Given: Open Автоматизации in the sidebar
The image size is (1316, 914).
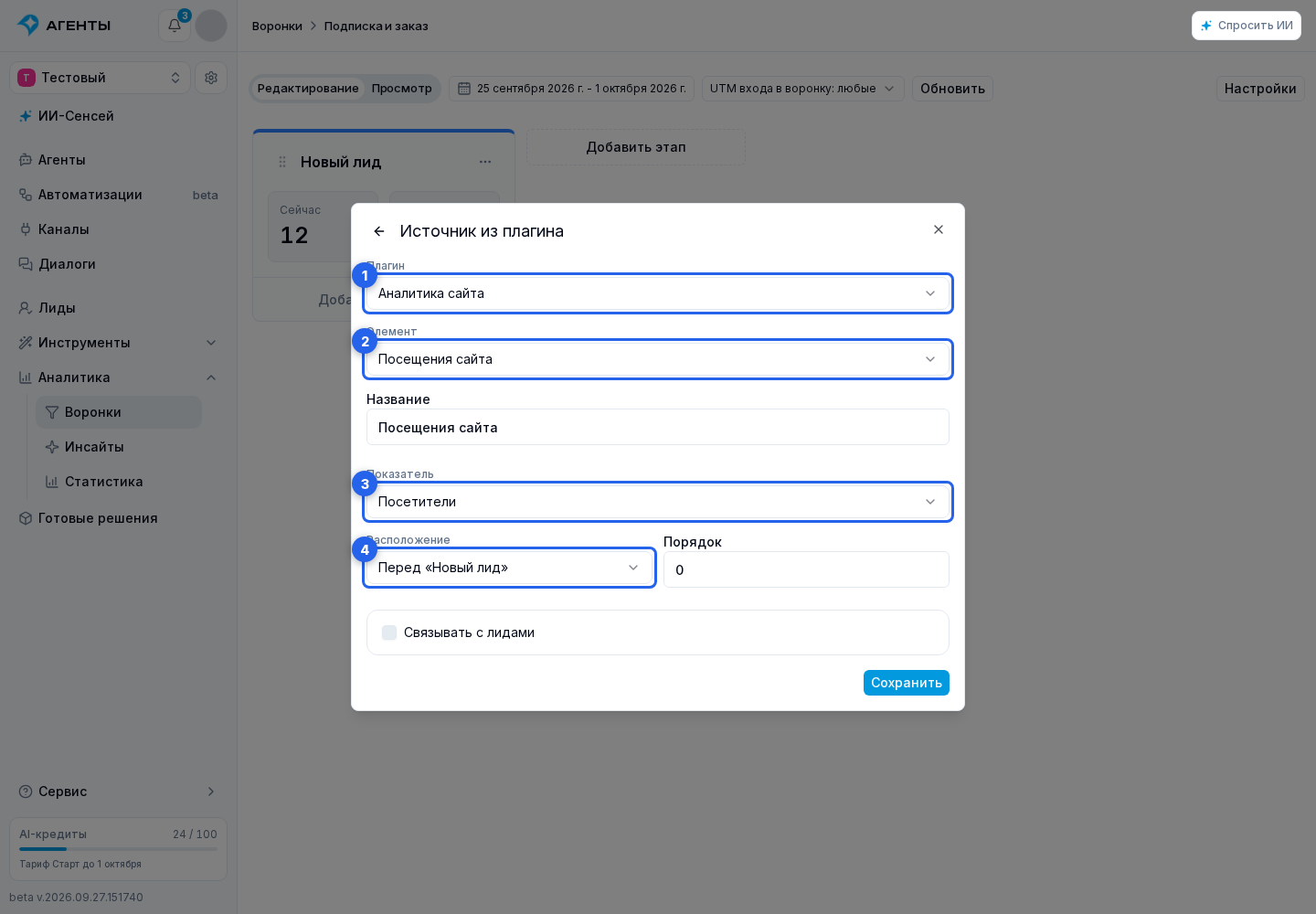Looking at the screenshot, I should [x=119, y=195].
